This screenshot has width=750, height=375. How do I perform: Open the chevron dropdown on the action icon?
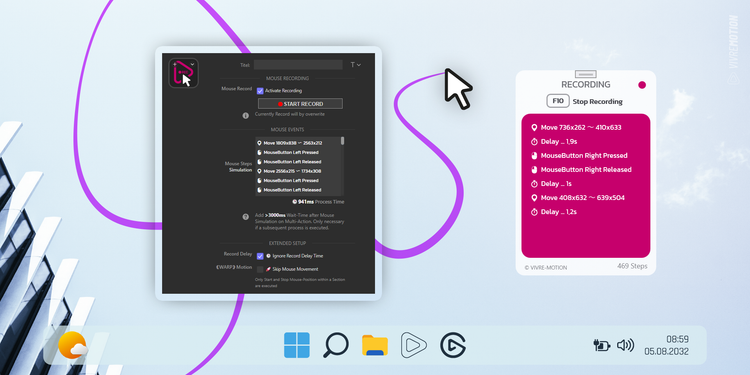click(x=192, y=64)
